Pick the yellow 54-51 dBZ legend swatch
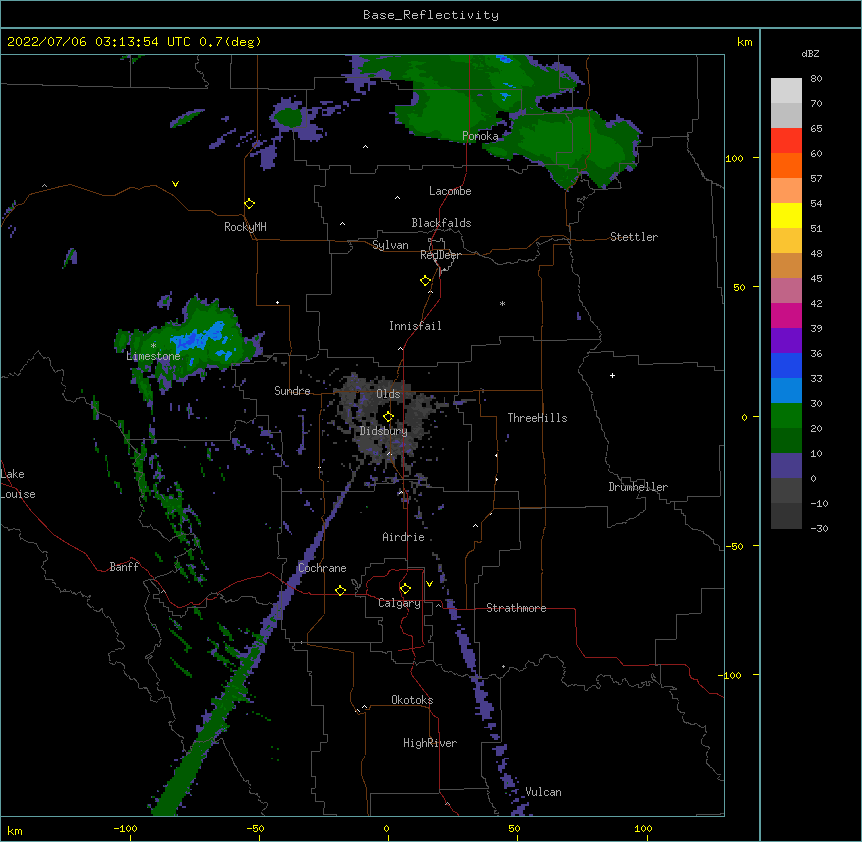Viewport: 862px width, 842px height. coord(786,215)
